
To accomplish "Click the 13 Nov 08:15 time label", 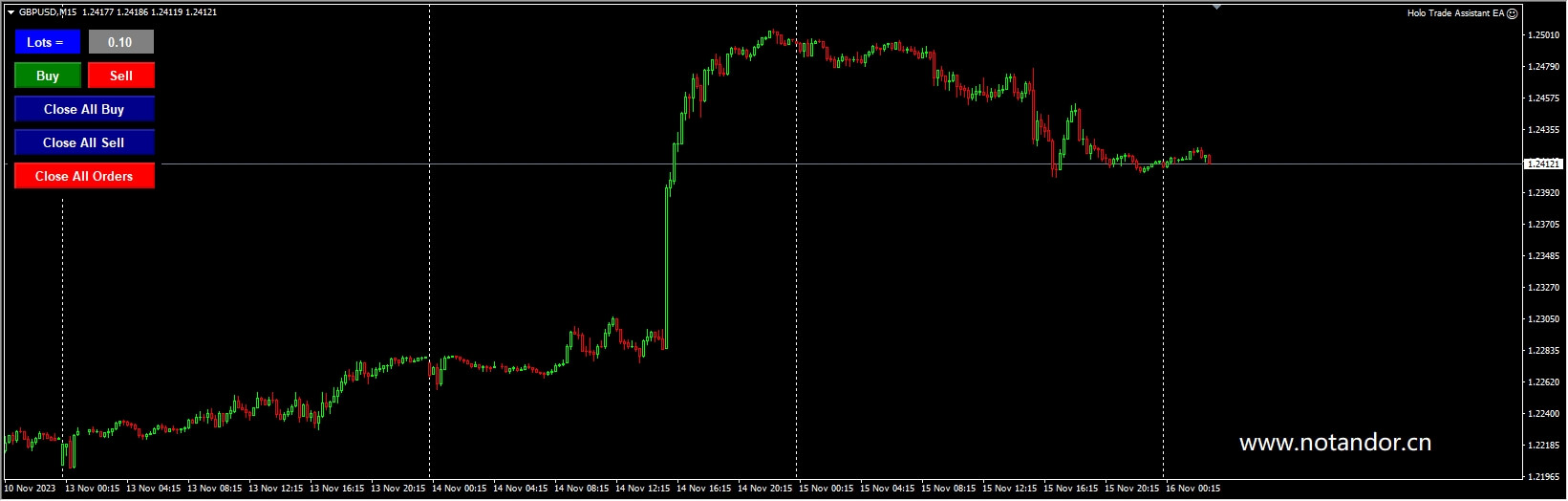I will (215, 489).
